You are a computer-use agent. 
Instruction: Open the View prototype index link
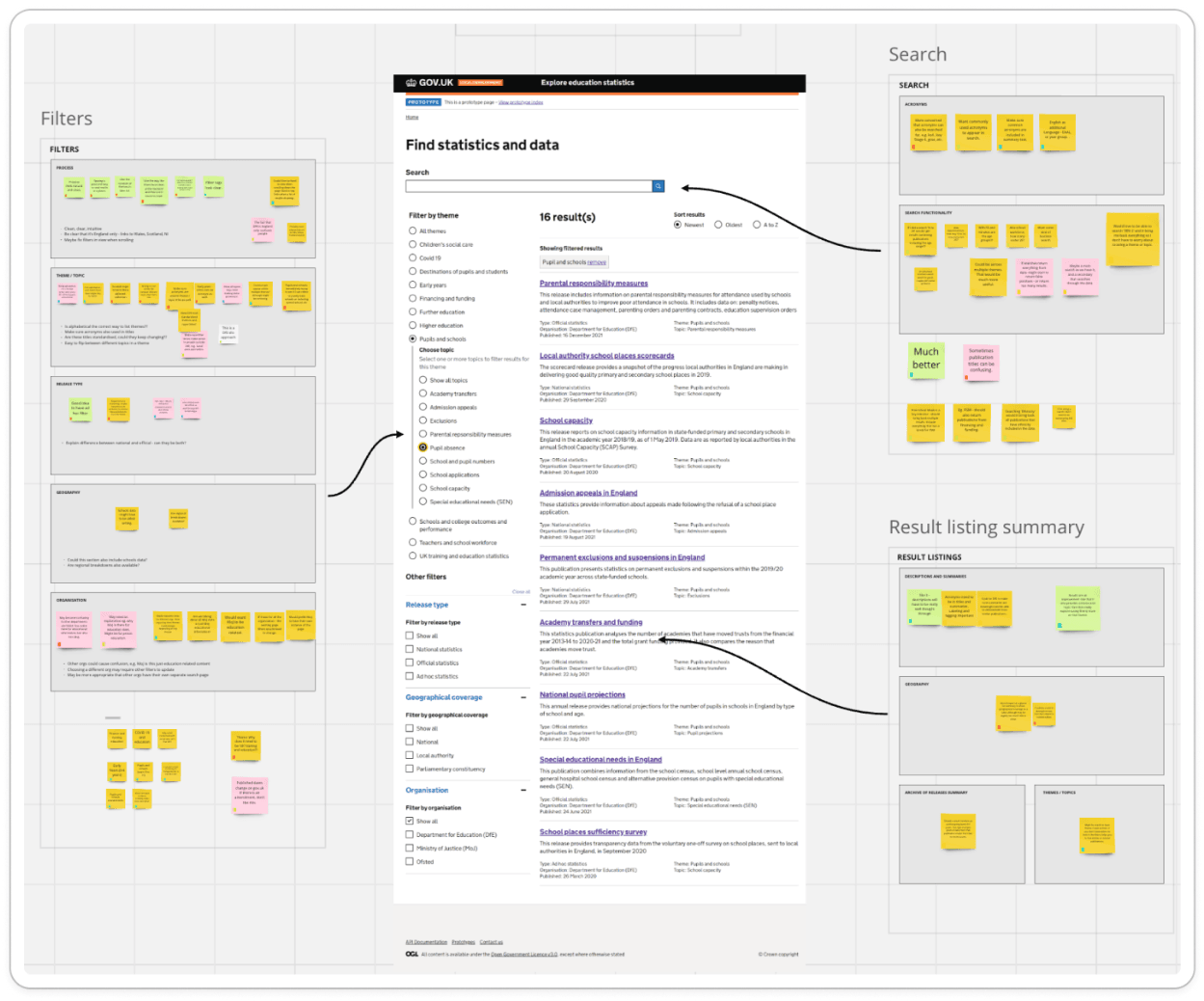click(x=521, y=102)
